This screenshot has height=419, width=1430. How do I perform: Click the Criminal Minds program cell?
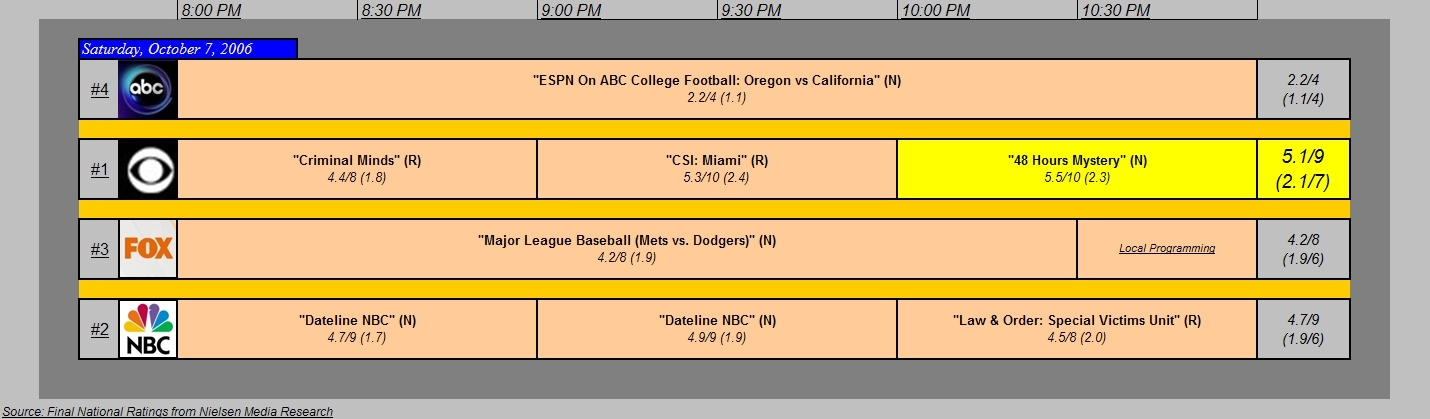click(357, 169)
